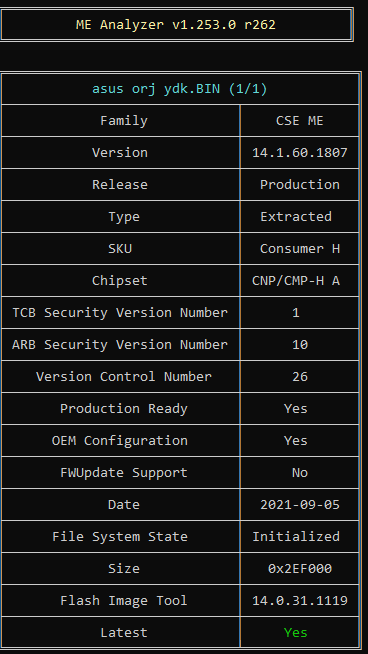
Task: Click the Extracted type value
Action: [296, 216]
